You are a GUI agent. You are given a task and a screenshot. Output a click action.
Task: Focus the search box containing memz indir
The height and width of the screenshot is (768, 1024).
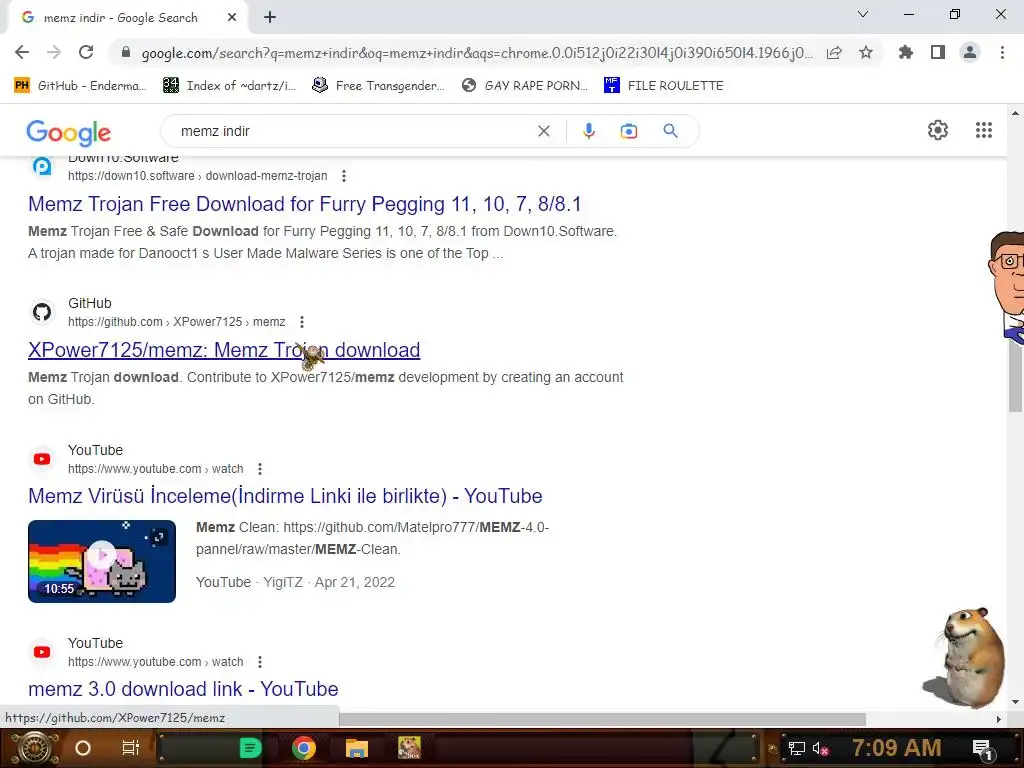pyautogui.click(x=353, y=131)
